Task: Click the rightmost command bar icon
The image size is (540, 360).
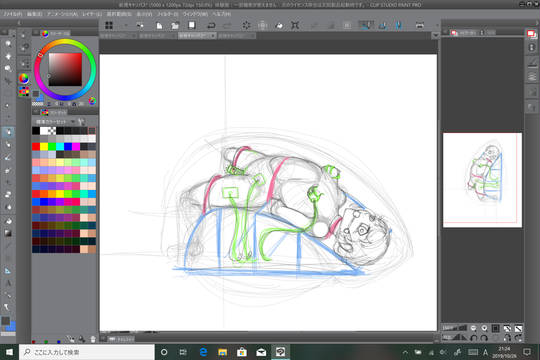Action: coord(419,25)
